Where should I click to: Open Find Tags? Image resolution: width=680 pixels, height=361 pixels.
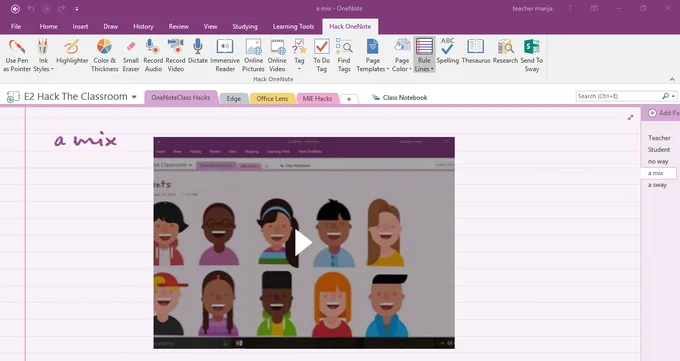(x=344, y=56)
